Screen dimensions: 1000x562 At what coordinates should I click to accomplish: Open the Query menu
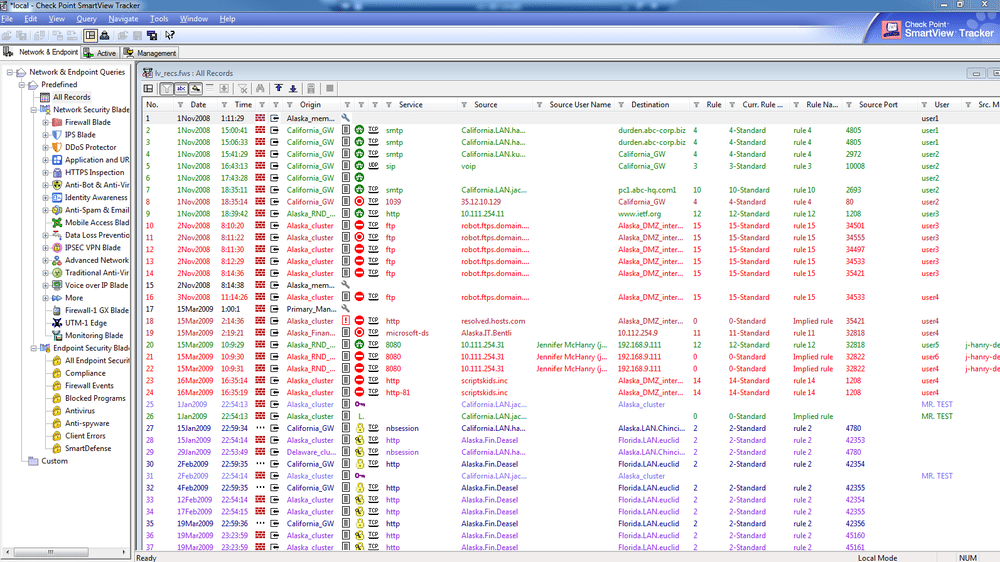point(86,19)
